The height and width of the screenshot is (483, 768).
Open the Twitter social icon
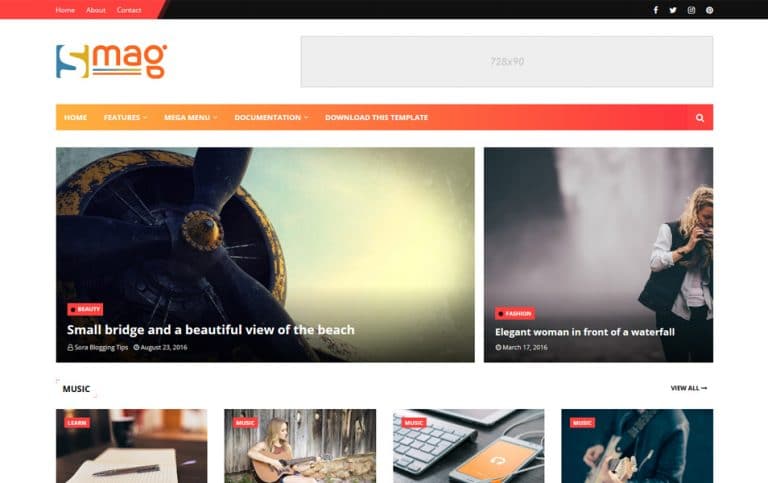(x=673, y=10)
